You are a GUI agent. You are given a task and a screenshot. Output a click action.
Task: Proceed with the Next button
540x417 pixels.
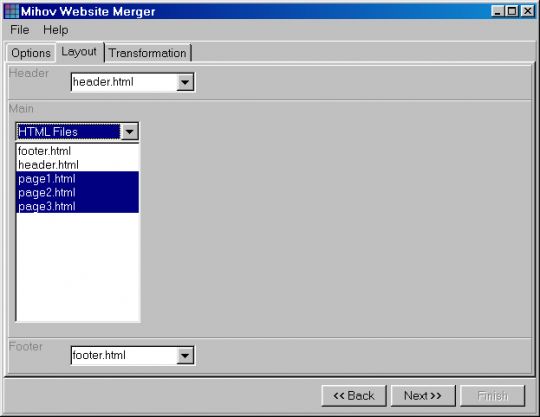423,396
